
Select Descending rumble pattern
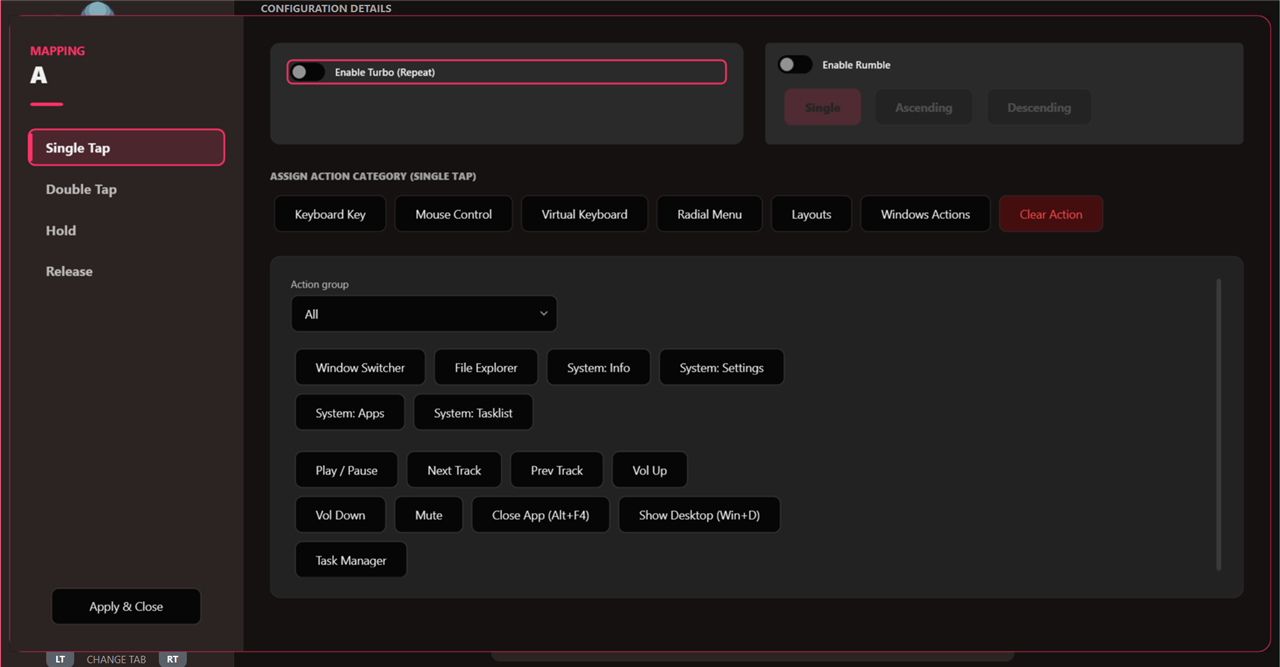tap(1039, 108)
